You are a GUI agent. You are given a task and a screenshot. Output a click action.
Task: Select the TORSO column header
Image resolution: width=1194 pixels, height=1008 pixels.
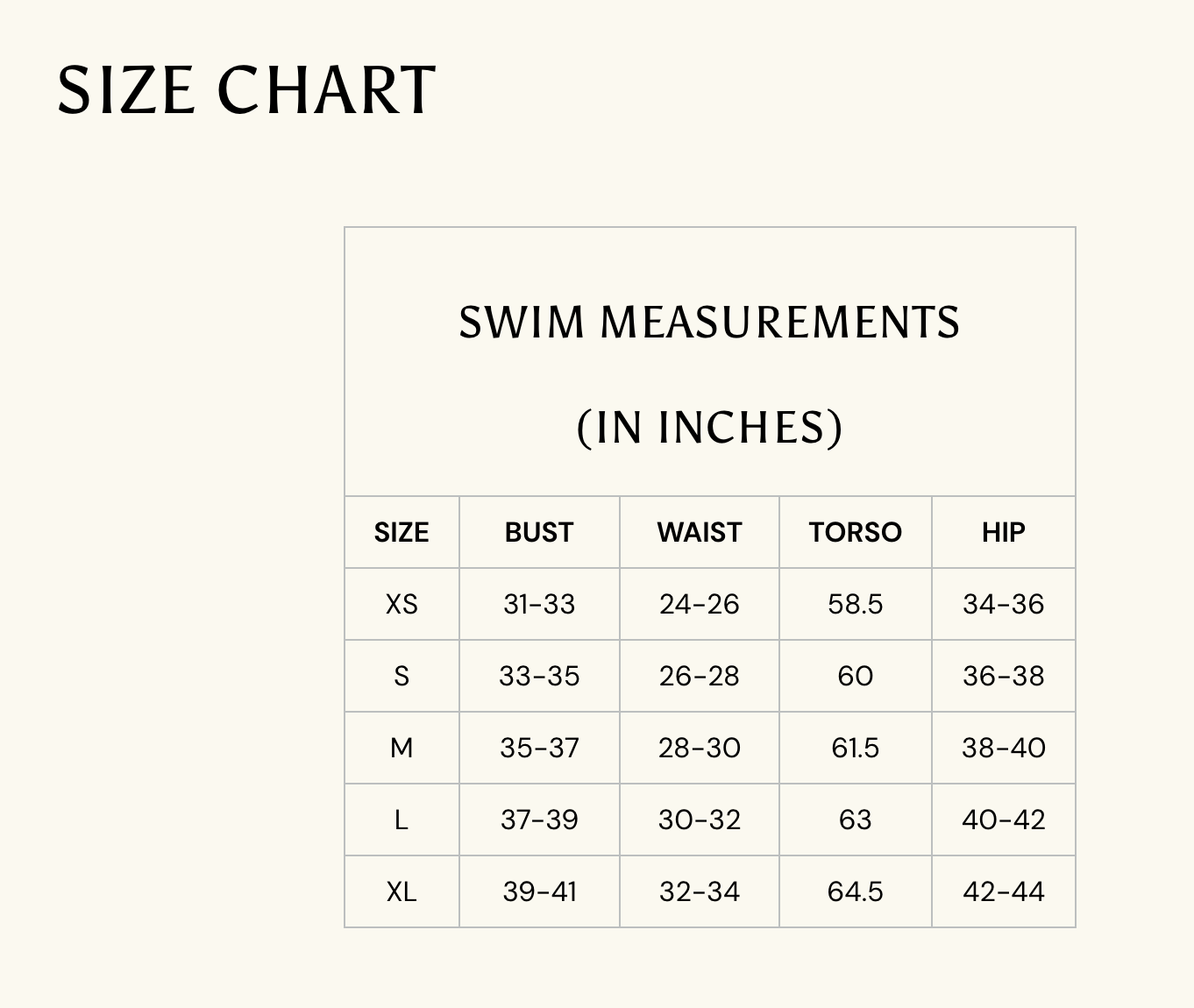(x=855, y=532)
